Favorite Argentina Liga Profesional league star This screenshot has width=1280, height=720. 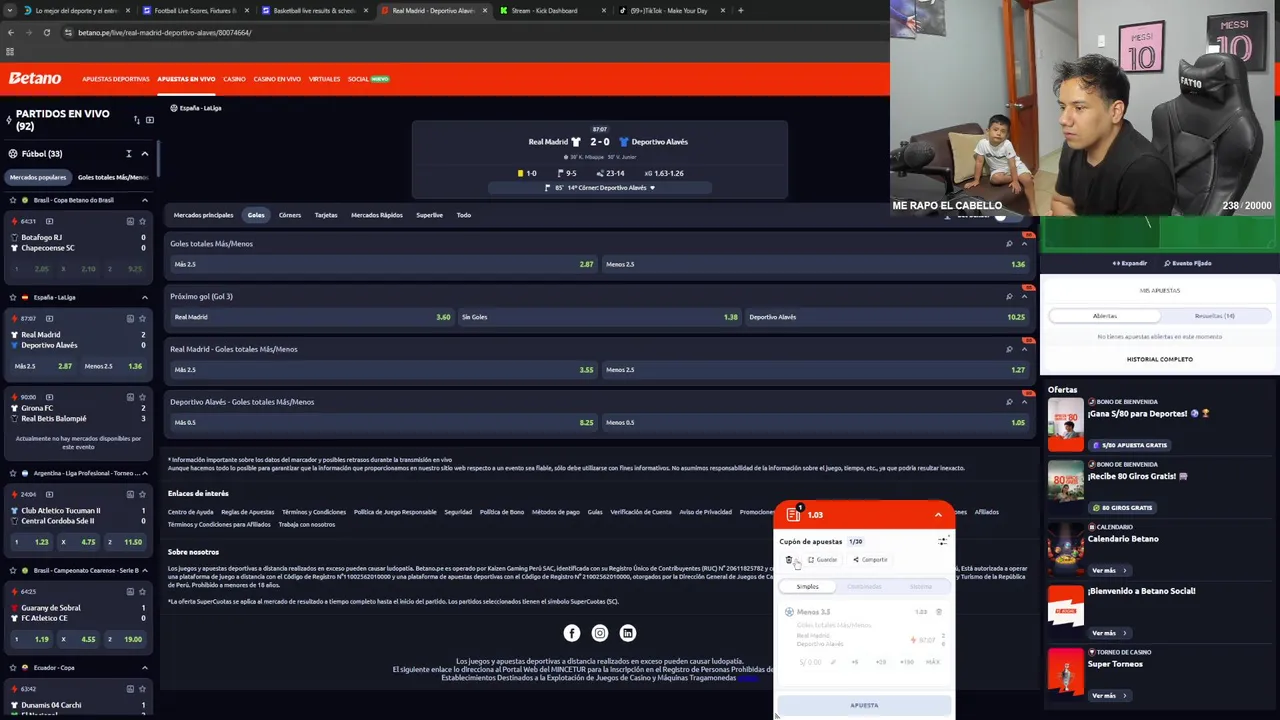click(x=13, y=473)
